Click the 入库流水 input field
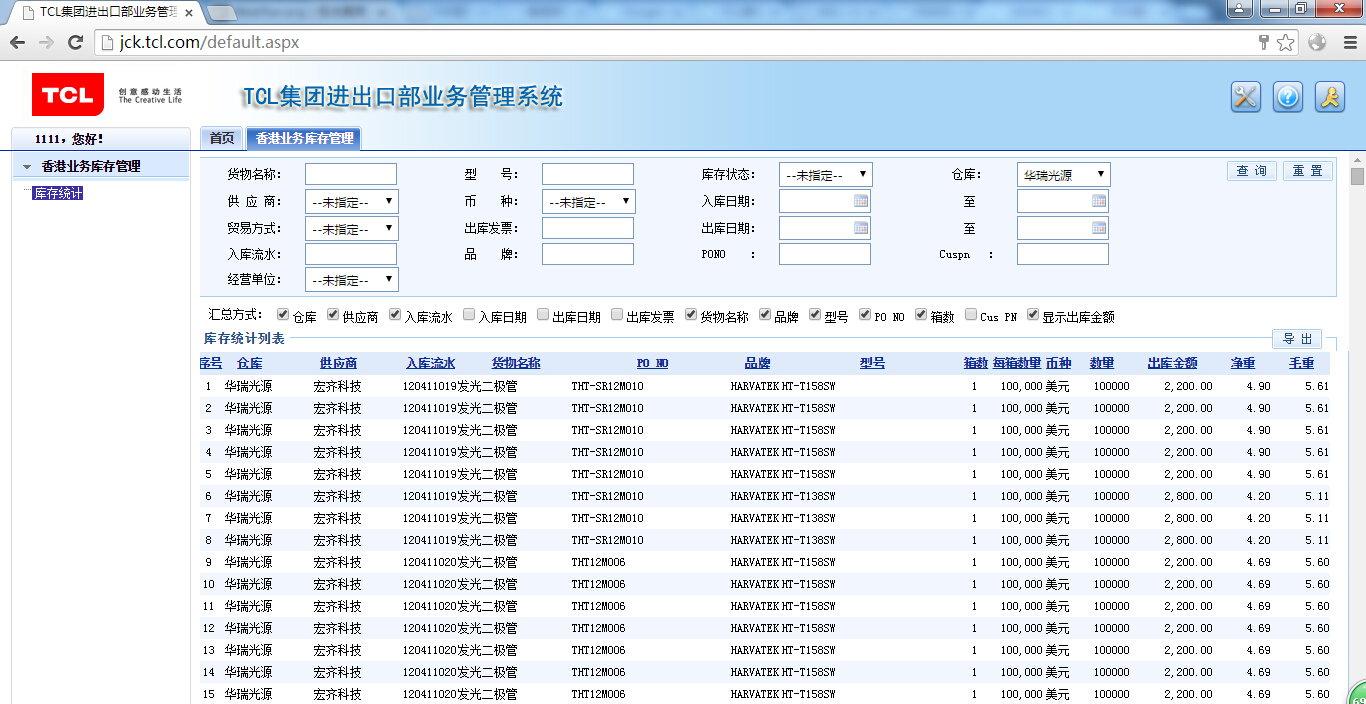1366x704 pixels. pos(351,254)
